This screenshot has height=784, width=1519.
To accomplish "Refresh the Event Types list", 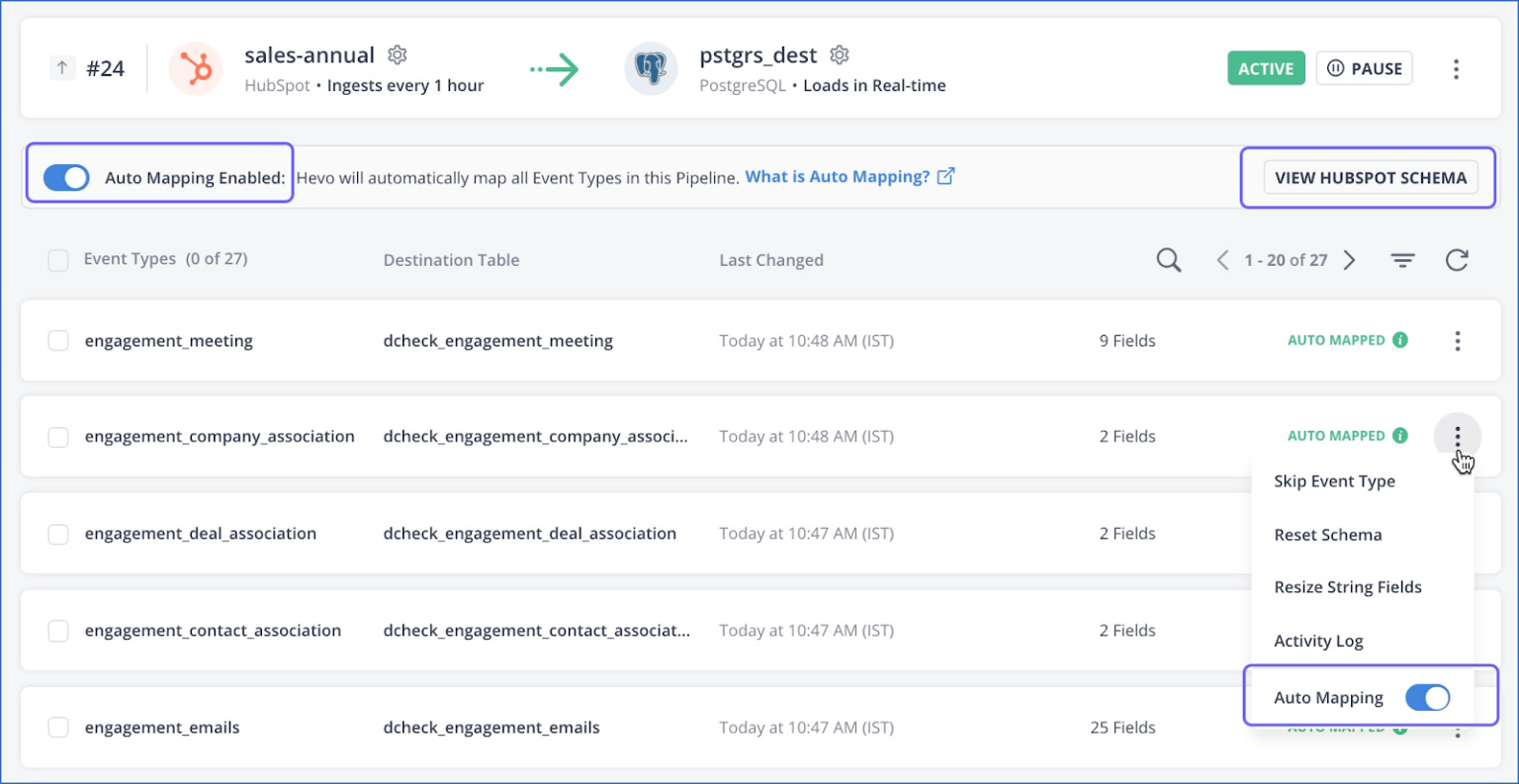I will pyautogui.click(x=1457, y=259).
